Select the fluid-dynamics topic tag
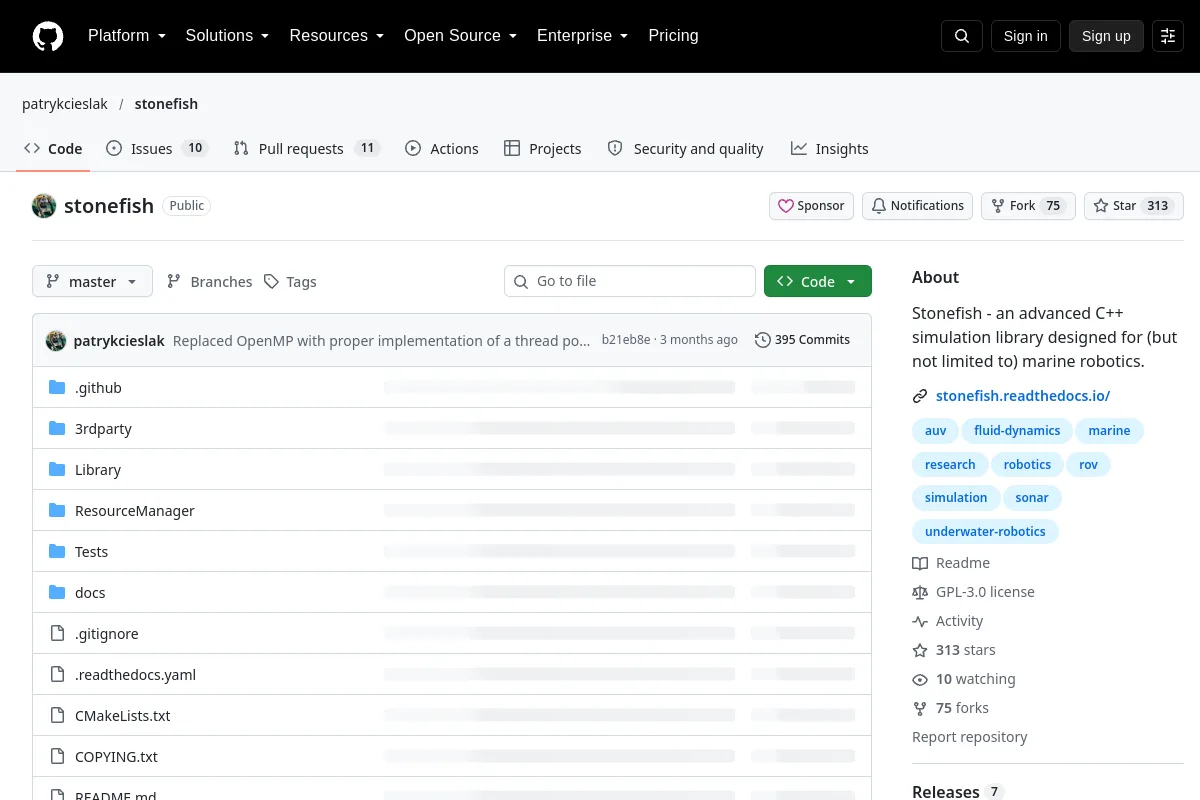This screenshot has height=800, width=1200. tap(1017, 431)
